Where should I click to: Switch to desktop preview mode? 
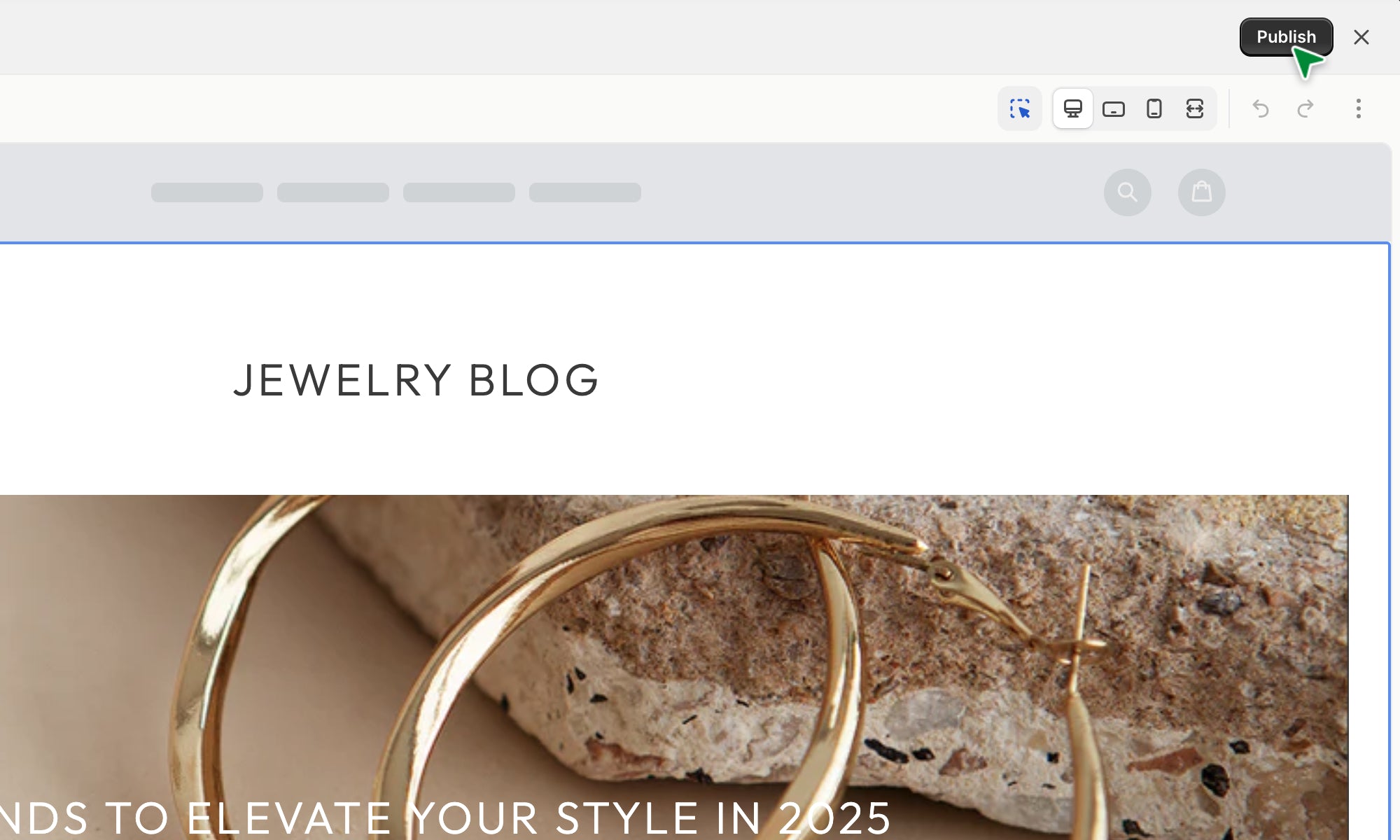point(1072,108)
